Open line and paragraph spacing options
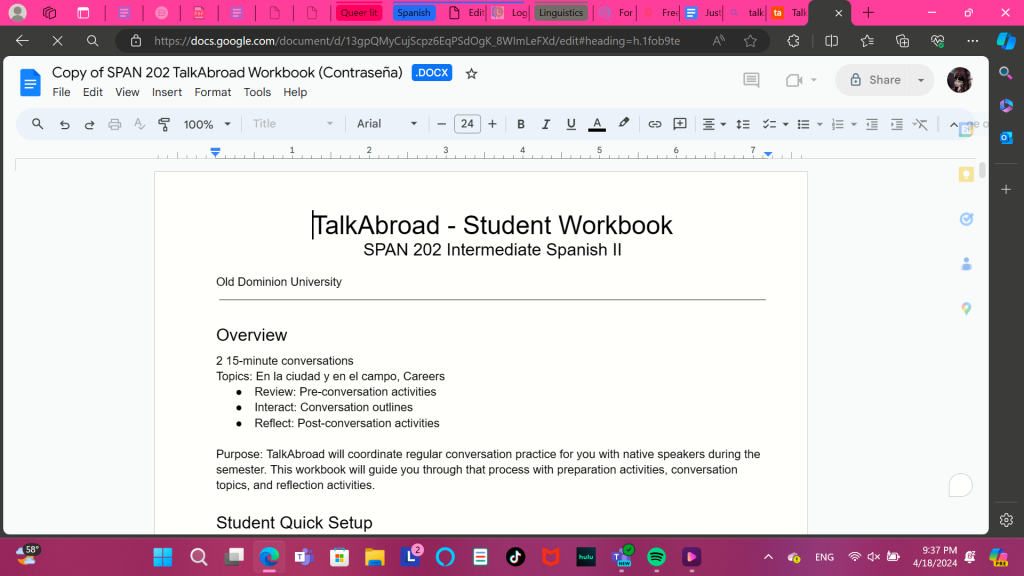The image size is (1024, 576). [x=743, y=124]
